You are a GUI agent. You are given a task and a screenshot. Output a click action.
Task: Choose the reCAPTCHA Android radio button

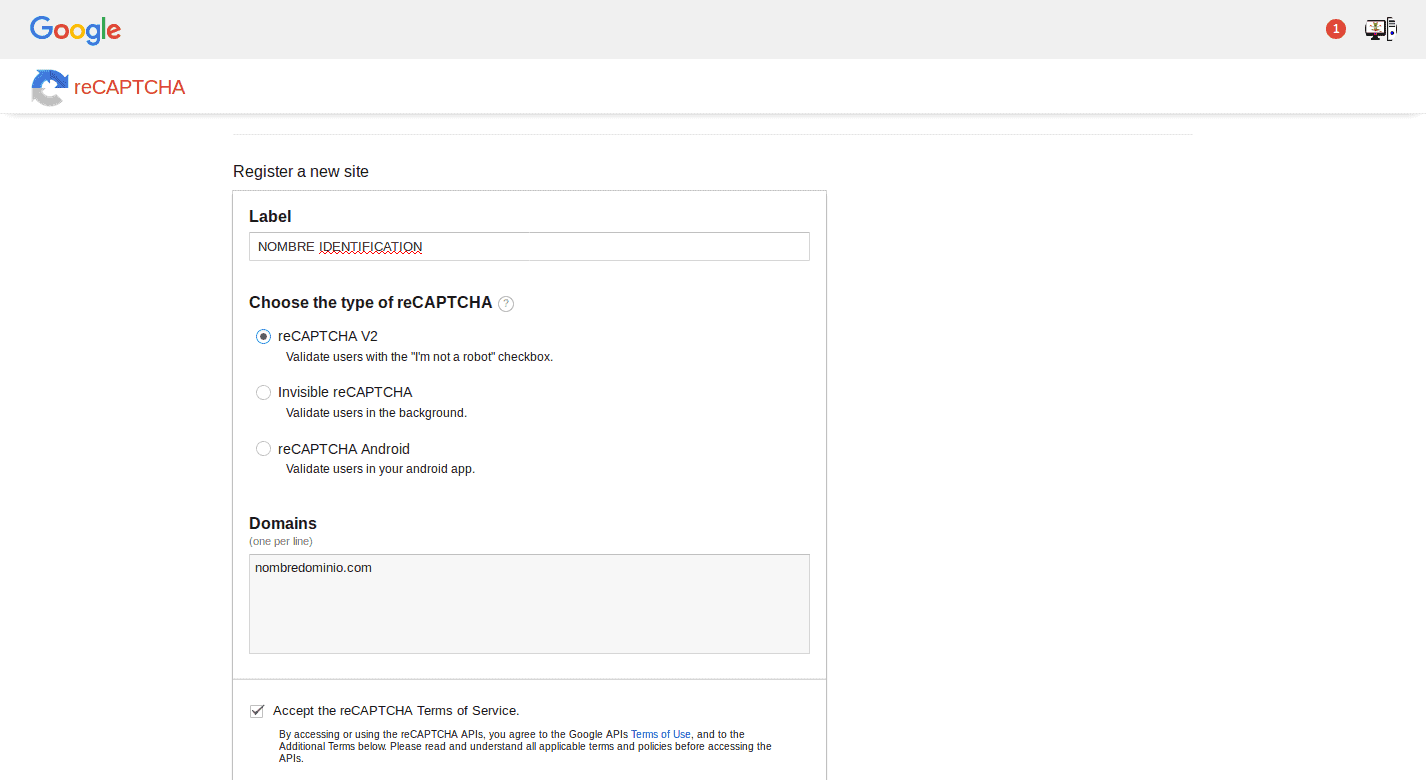coord(263,449)
